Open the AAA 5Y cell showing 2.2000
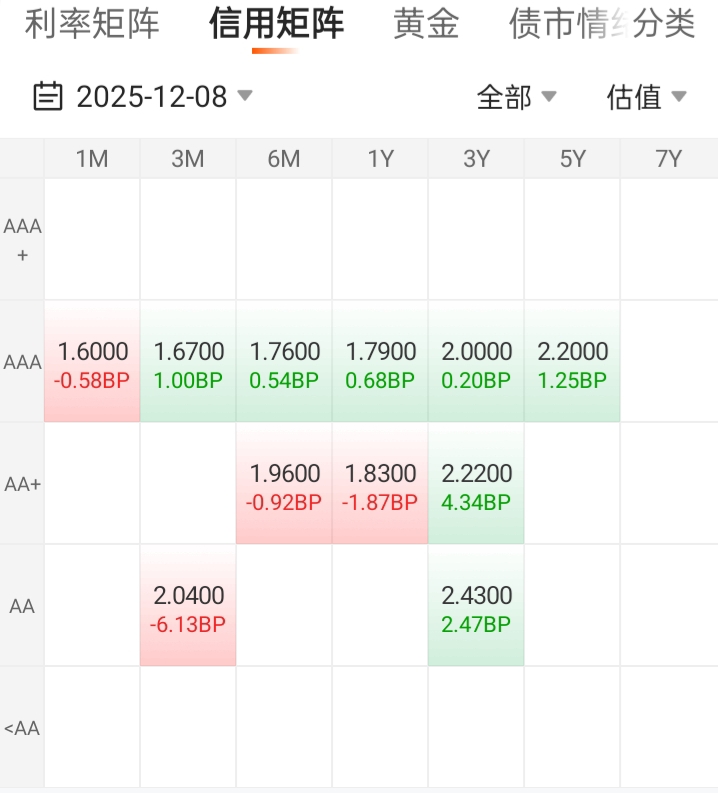The width and height of the screenshot is (718, 793). click(x=572, y=364)
